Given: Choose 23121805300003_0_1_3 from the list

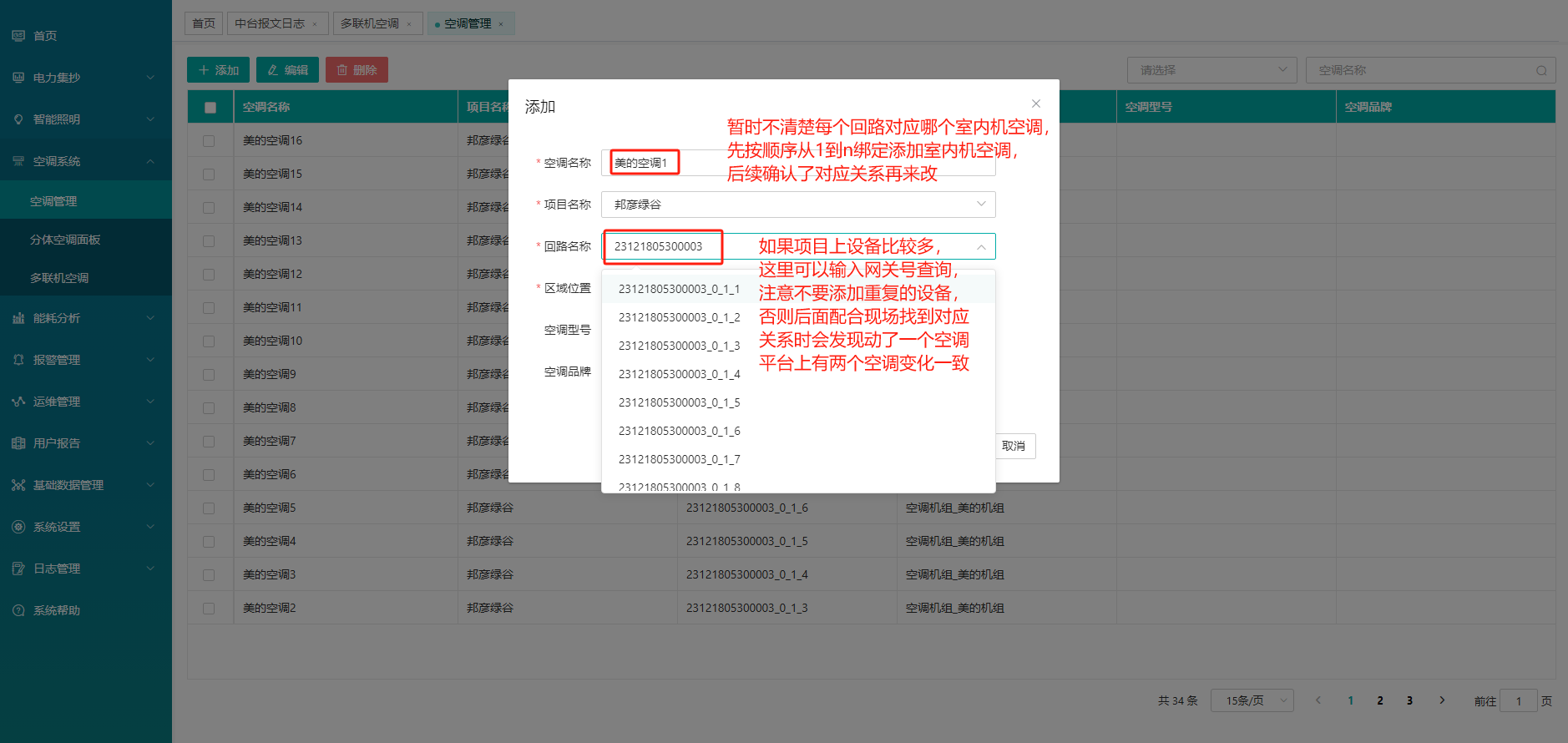Looking at the screenshot, I should click(679, 346).
